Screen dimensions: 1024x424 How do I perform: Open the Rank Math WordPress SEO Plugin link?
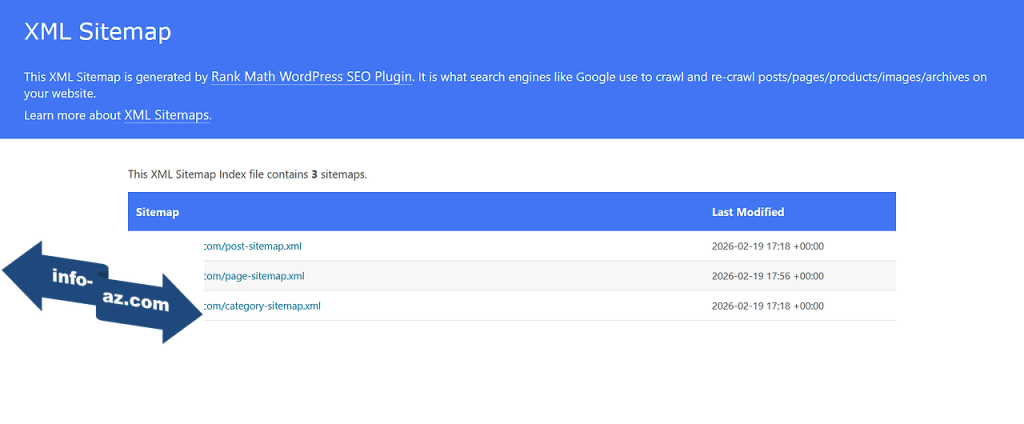point(311,77)
